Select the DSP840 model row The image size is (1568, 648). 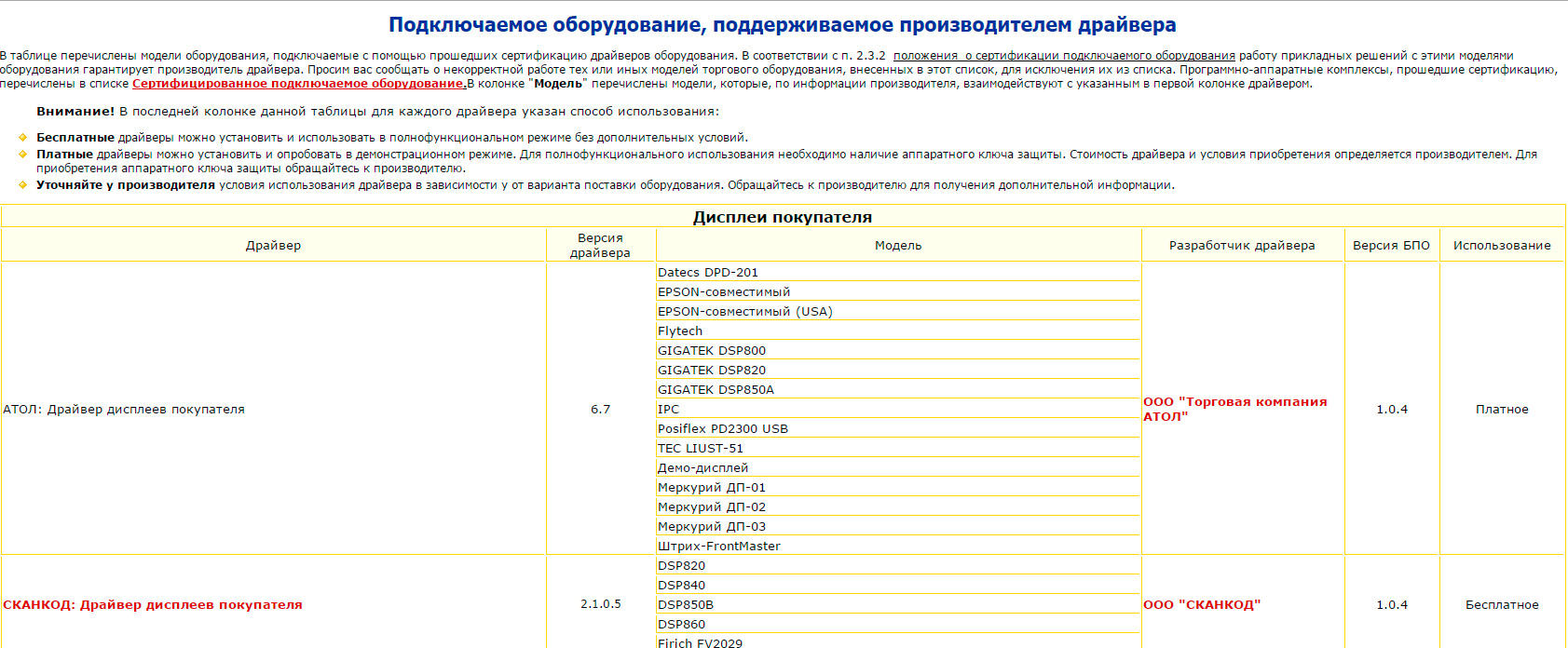(x=898, y=586)
